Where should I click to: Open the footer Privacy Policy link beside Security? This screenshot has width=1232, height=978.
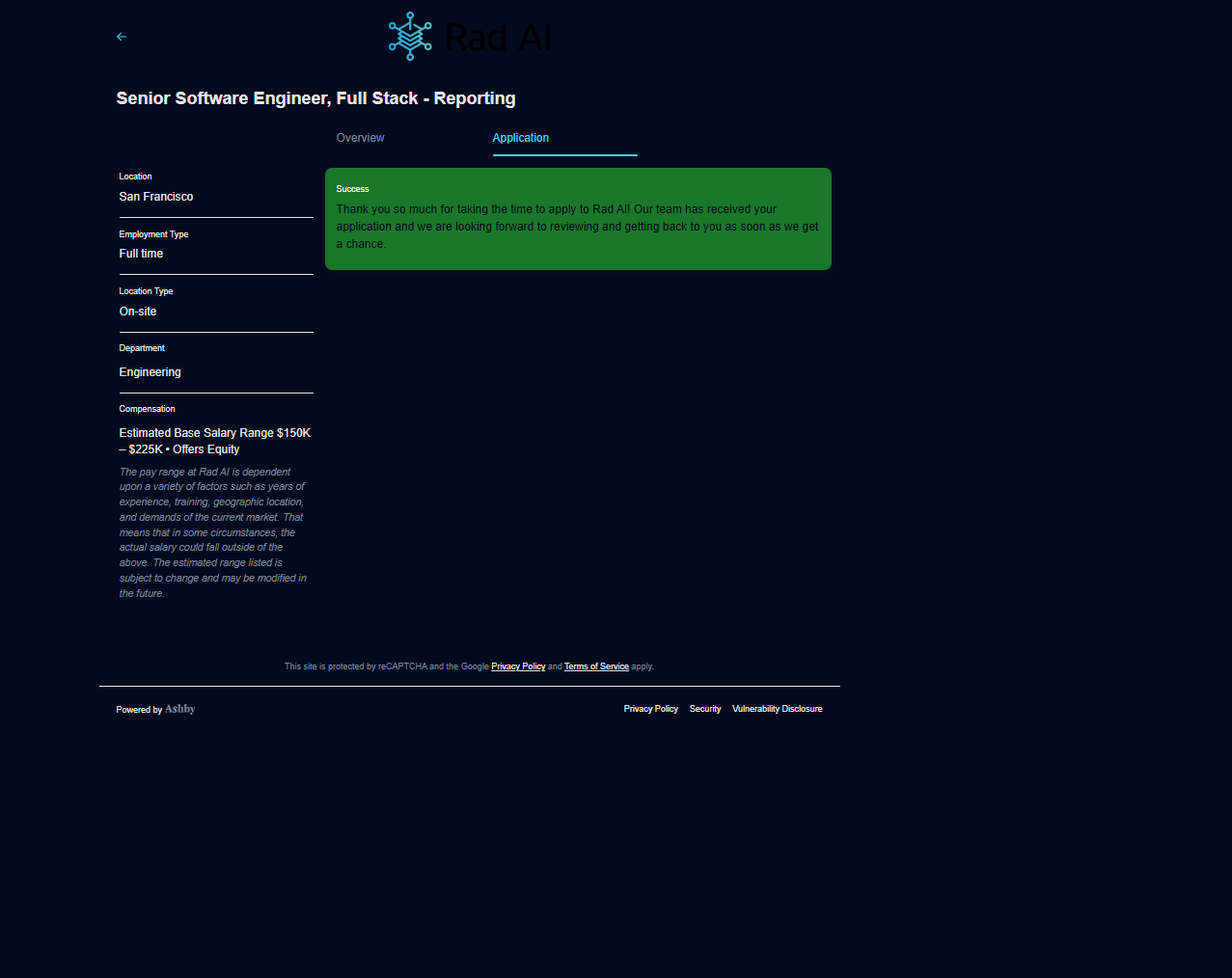pyautogui.click(x=650, y=709)
